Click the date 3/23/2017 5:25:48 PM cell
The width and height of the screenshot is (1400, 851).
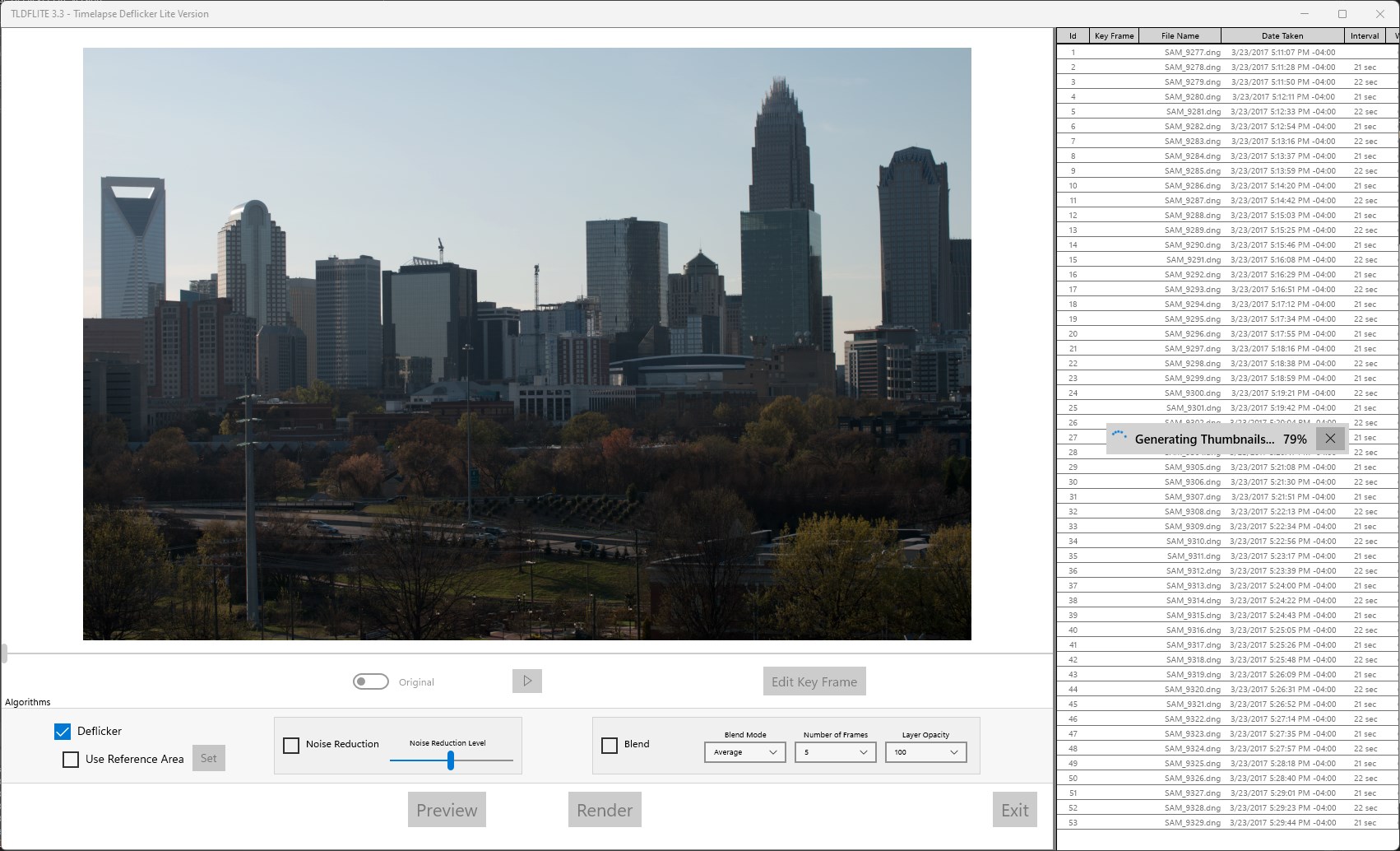1283,659
